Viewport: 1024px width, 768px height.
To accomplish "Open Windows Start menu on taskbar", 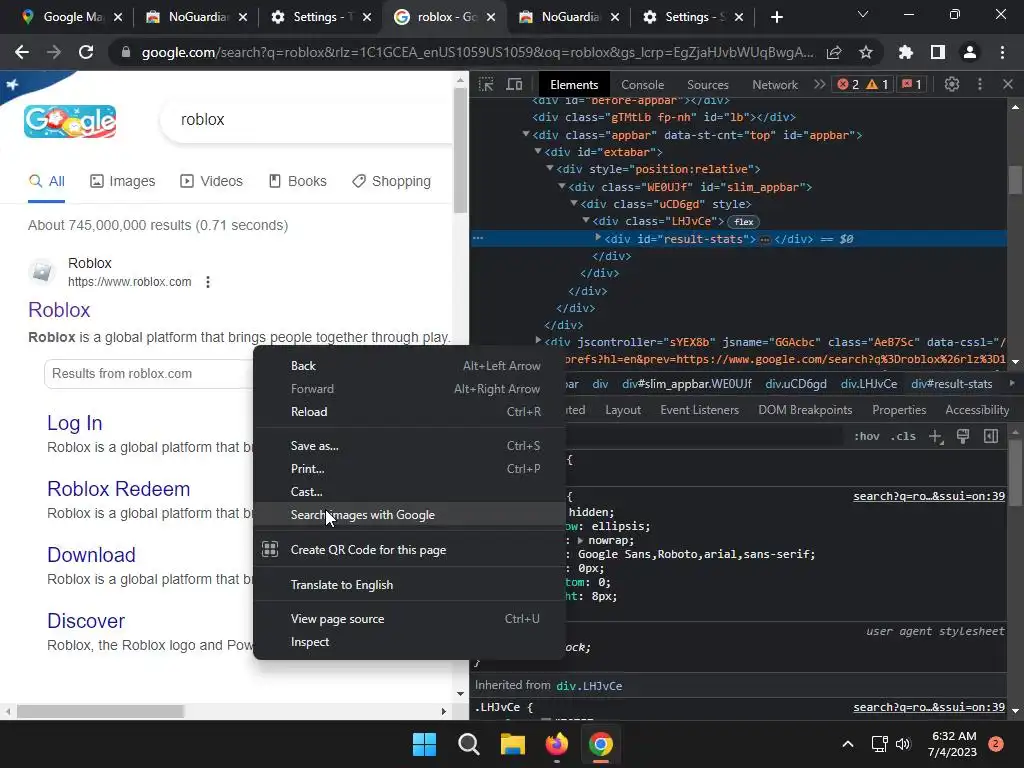I will click(x=424, y=744).
